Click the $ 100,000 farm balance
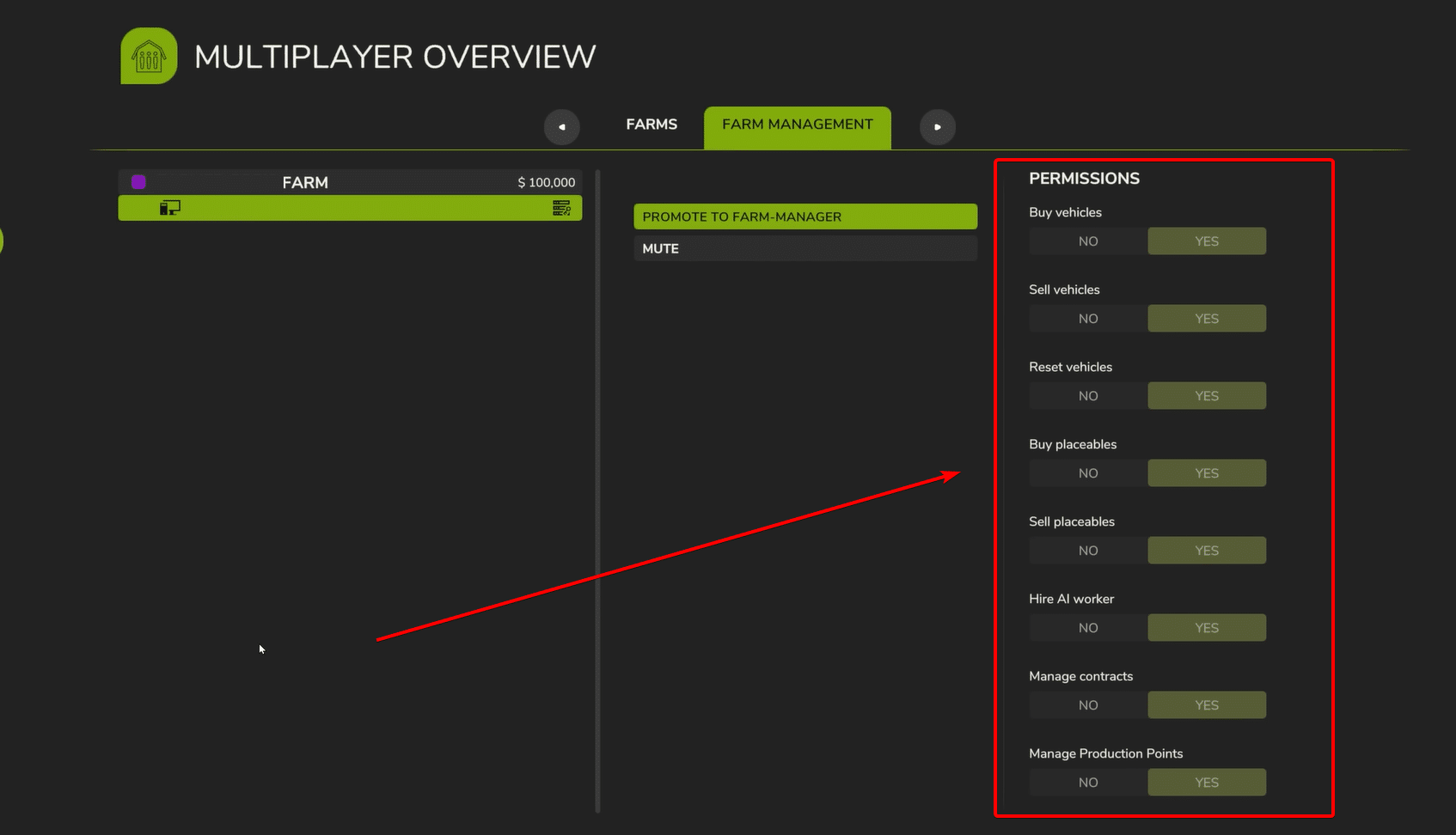 click(x=547, y=182)
